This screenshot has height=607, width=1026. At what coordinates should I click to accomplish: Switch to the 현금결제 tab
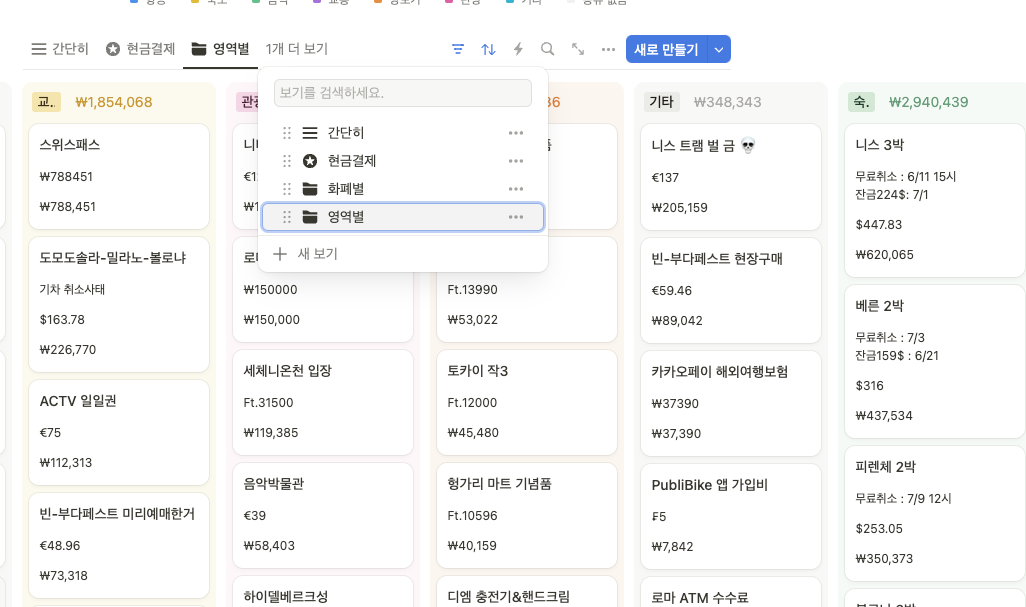pos(141,49)
